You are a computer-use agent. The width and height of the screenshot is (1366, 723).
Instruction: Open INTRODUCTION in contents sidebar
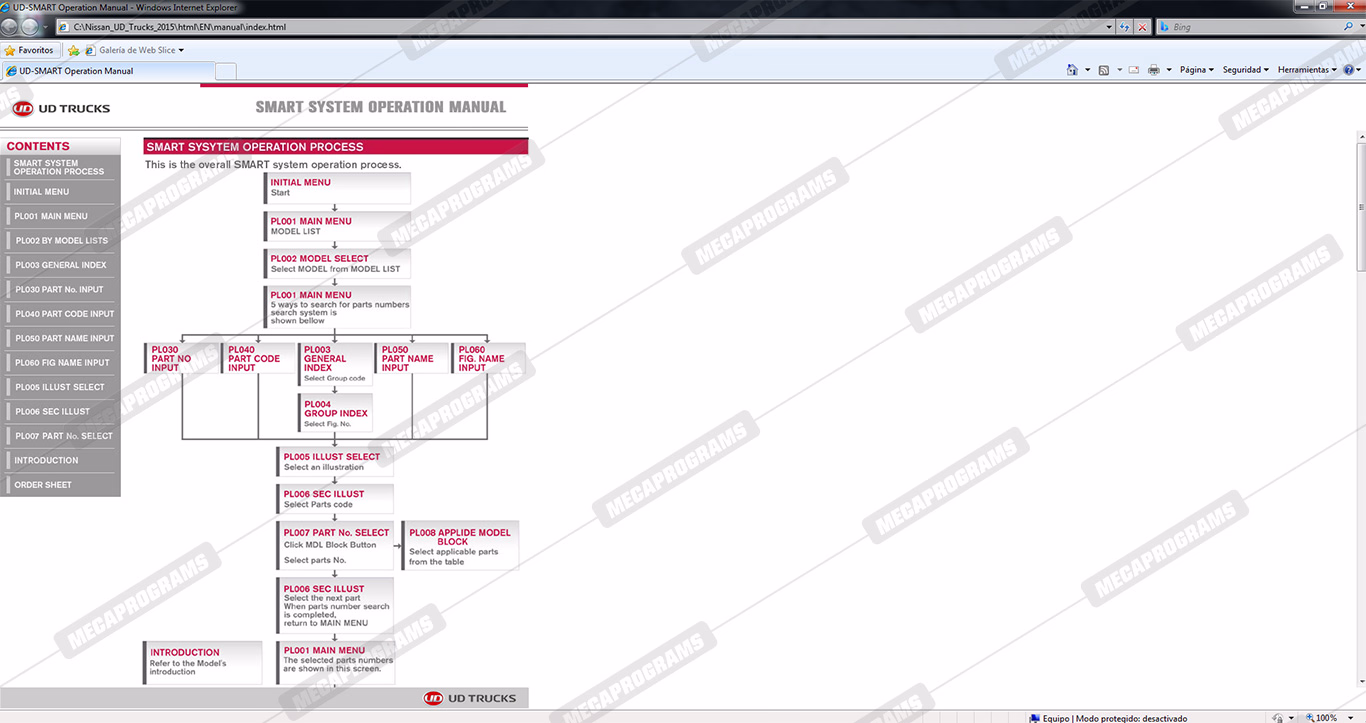tap(60, 460)
